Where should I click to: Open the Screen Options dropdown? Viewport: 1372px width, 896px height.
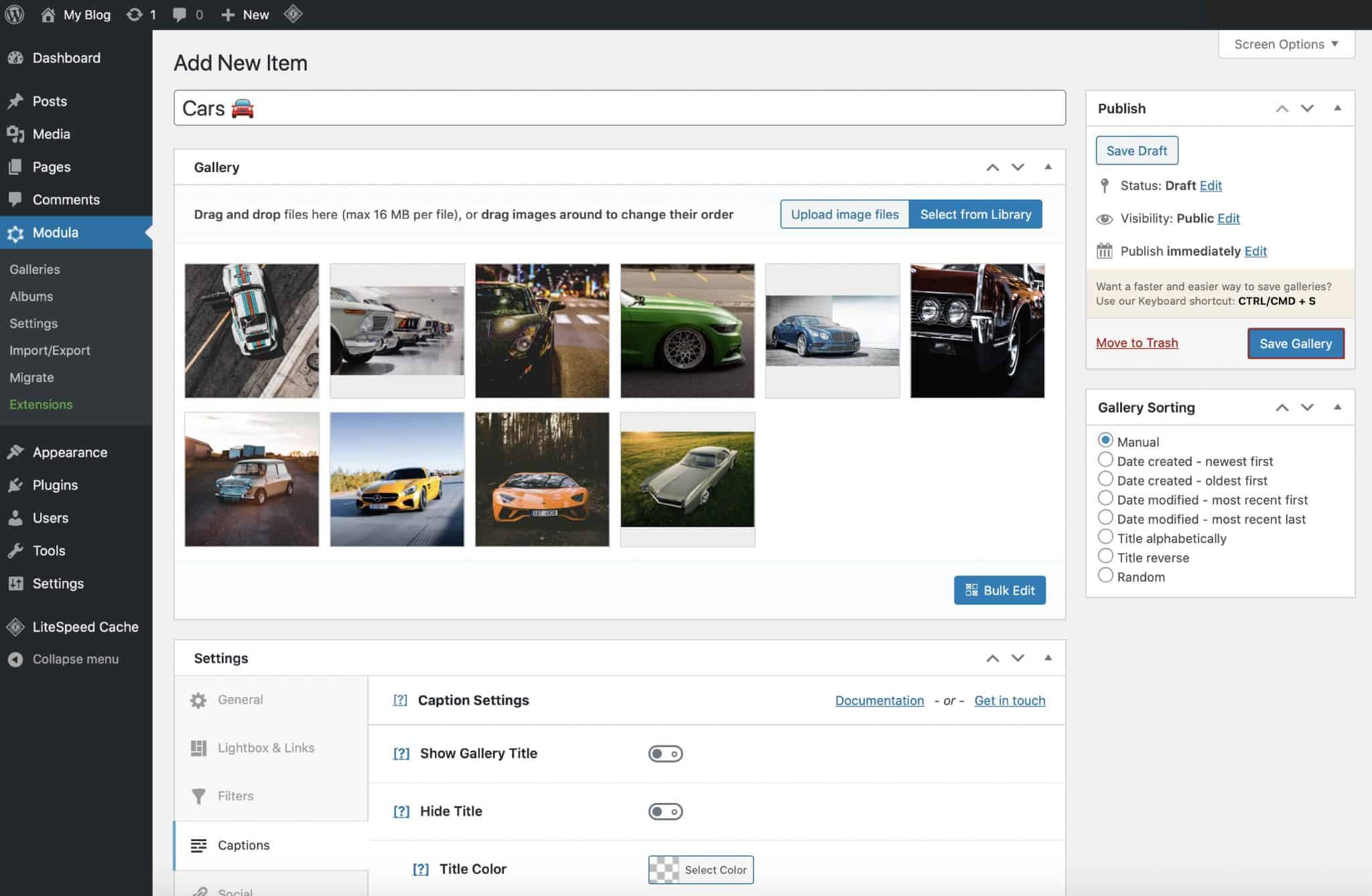[x=1285, y=44]
